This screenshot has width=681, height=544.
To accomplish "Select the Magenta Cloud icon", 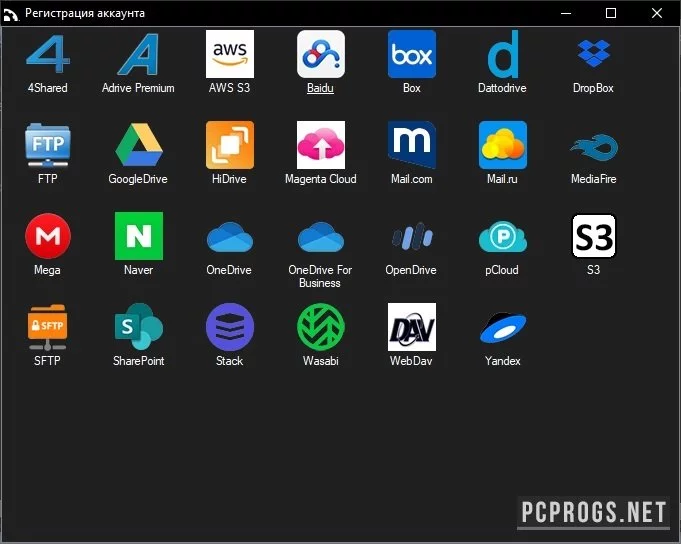I will 321,145.
